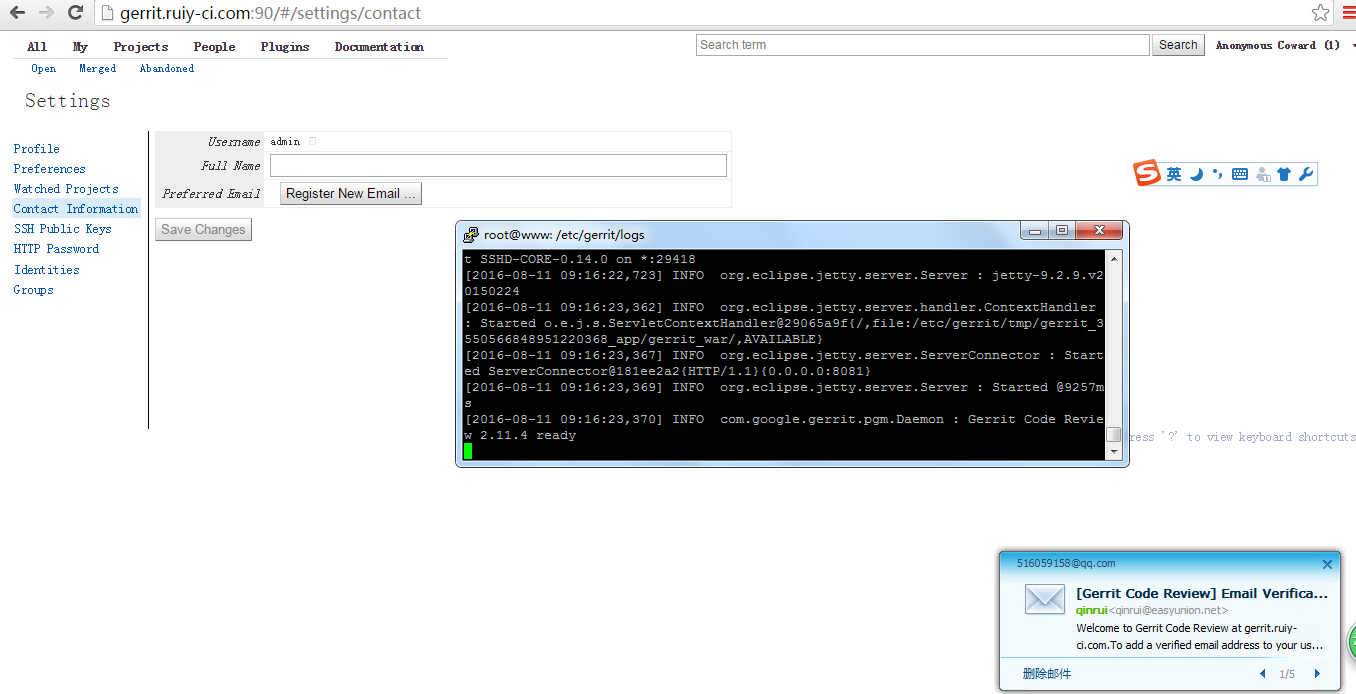Open the Plugins menu

pos(285,47)
